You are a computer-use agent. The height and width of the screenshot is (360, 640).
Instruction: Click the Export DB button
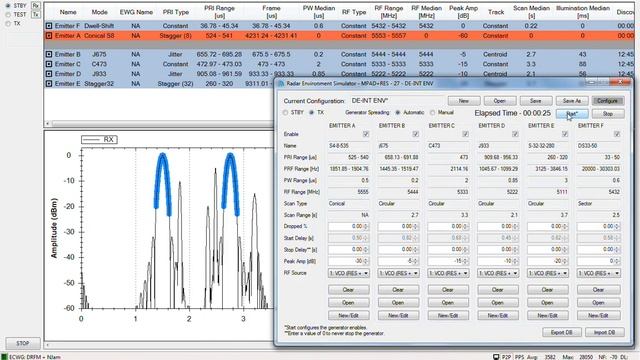tap(562, 333)
